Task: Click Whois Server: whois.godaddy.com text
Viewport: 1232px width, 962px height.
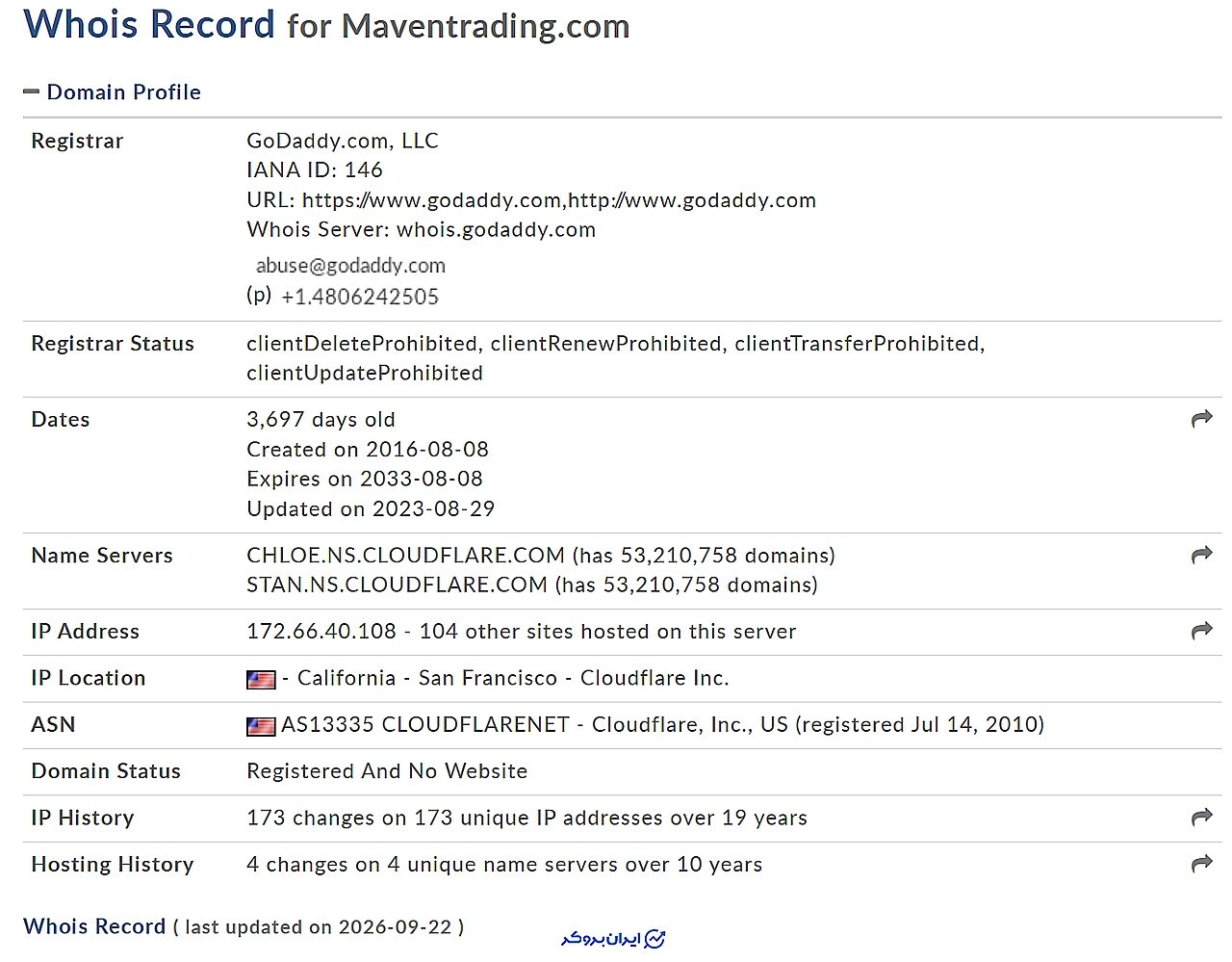Action: [422, 229]
